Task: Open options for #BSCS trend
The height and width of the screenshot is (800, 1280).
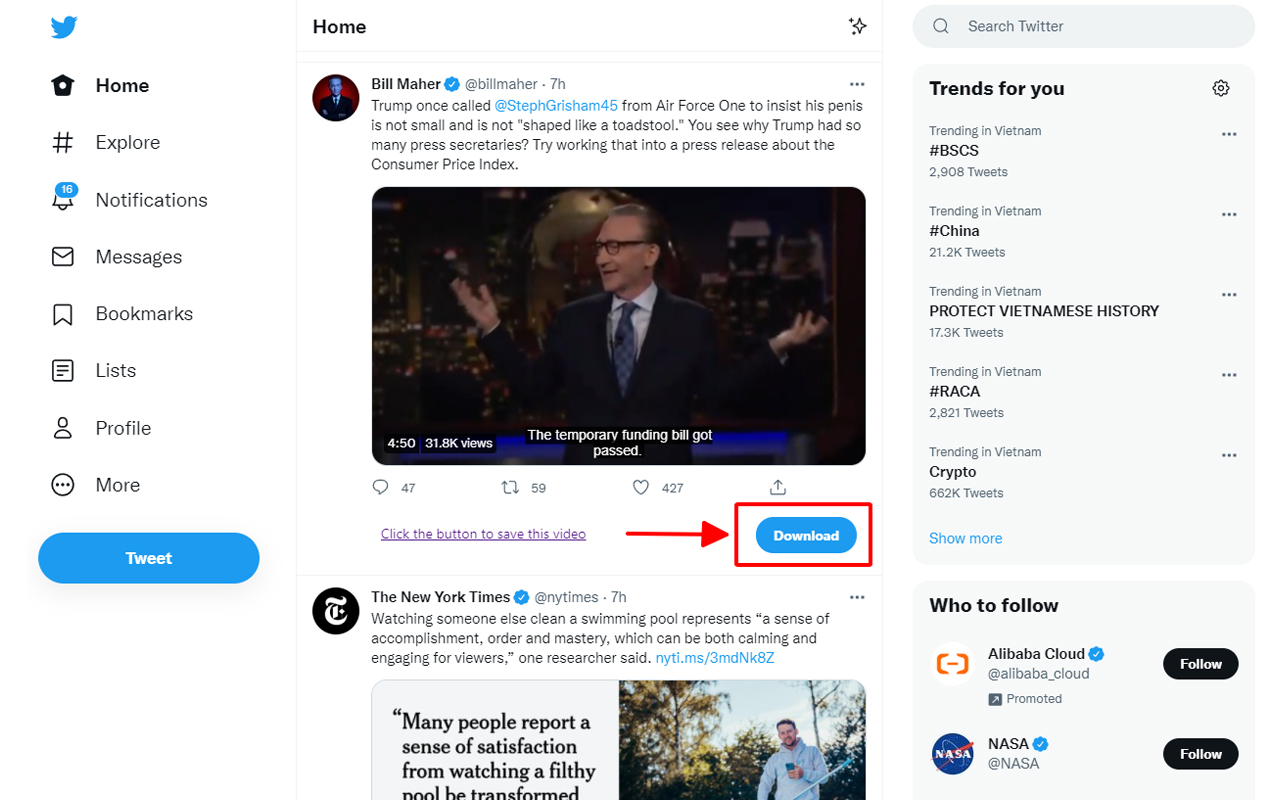Action: click(1229, 134)
